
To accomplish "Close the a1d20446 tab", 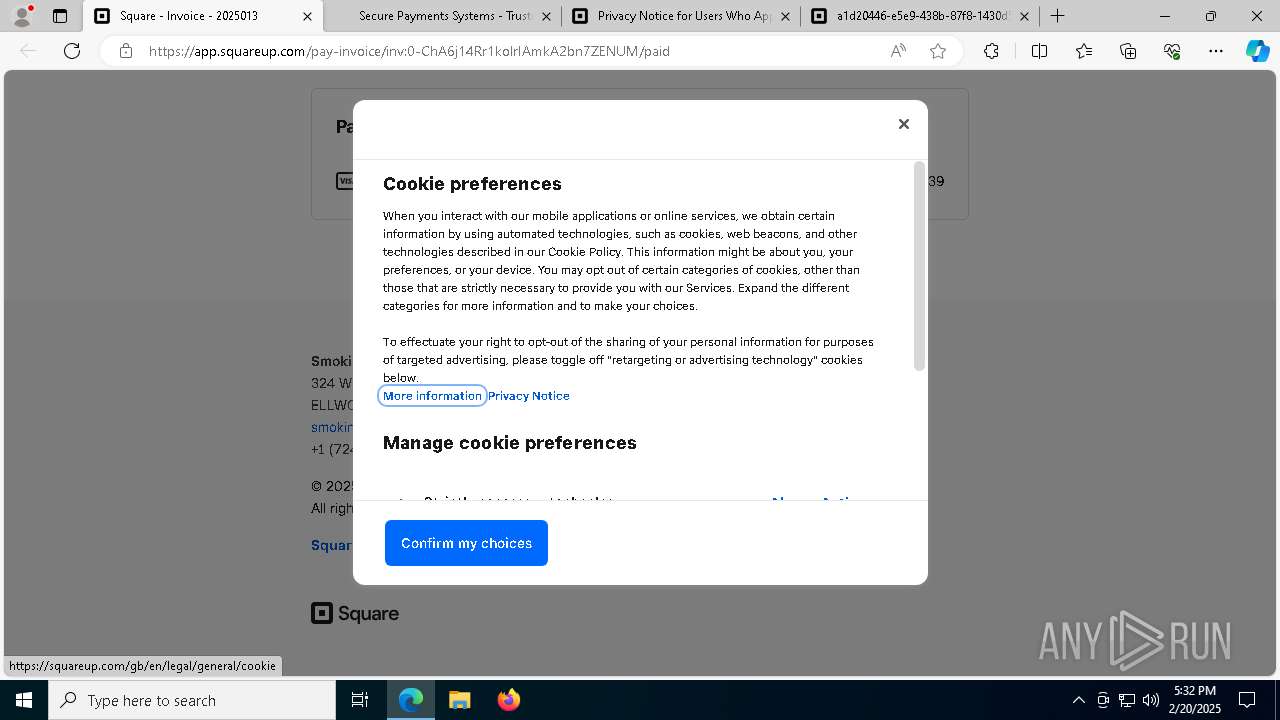I will pyautogui.click(x=1024, y=16).
